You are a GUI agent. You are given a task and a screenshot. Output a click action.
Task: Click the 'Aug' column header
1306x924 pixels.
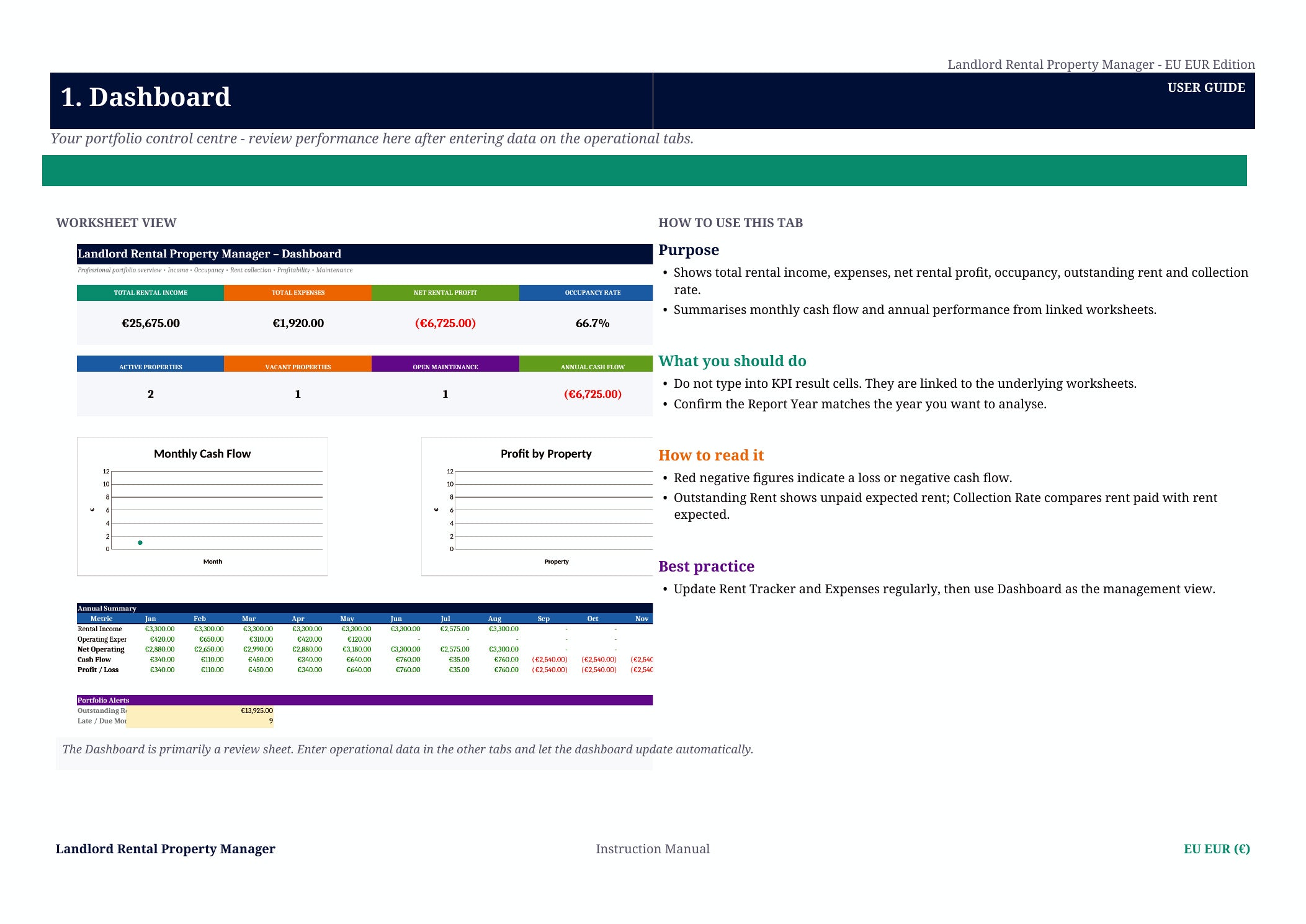(x=494, y=619)
